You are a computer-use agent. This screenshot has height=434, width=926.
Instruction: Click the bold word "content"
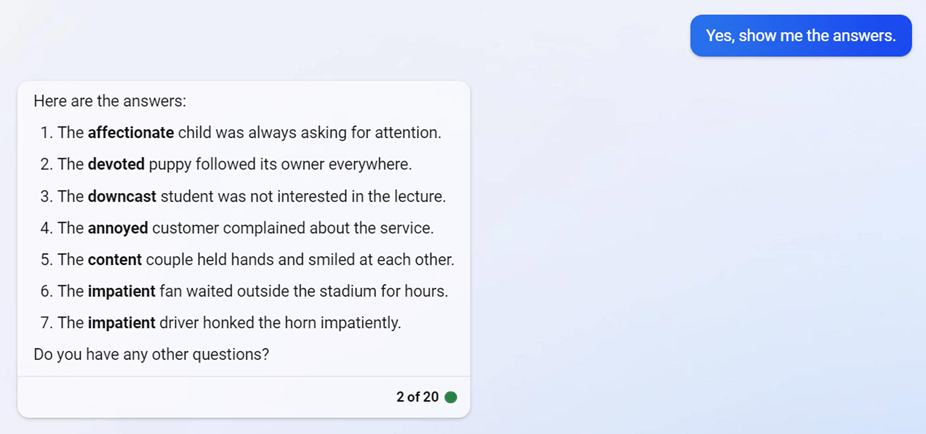(115, 260)
